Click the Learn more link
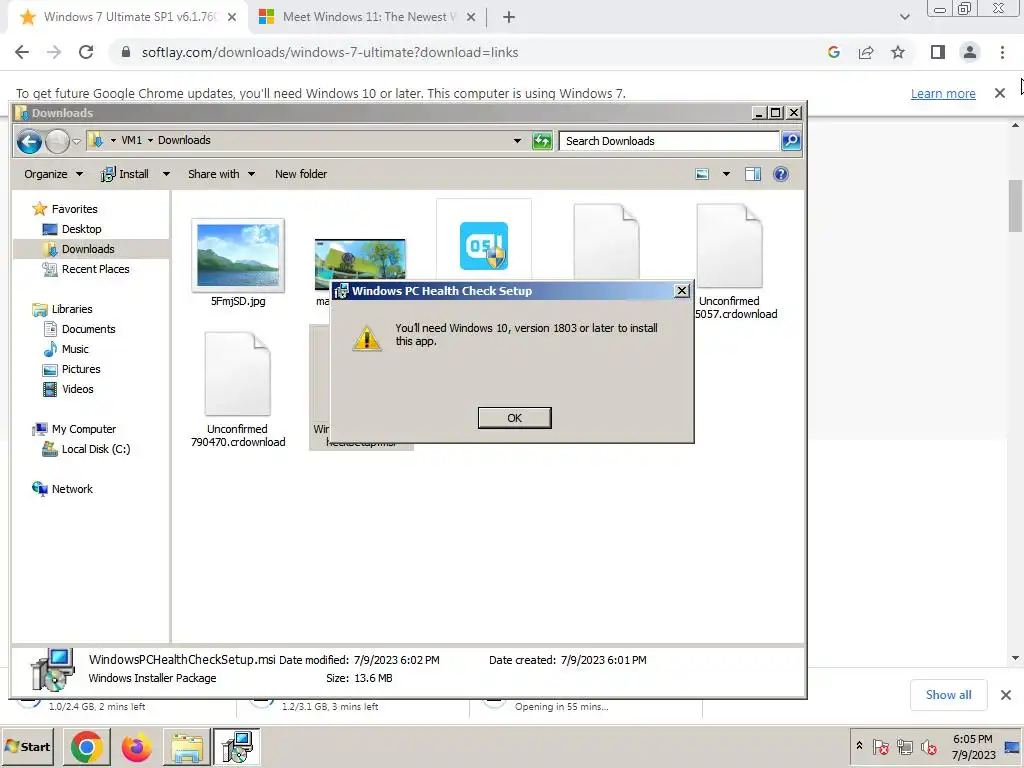 (x=943, y=93)
